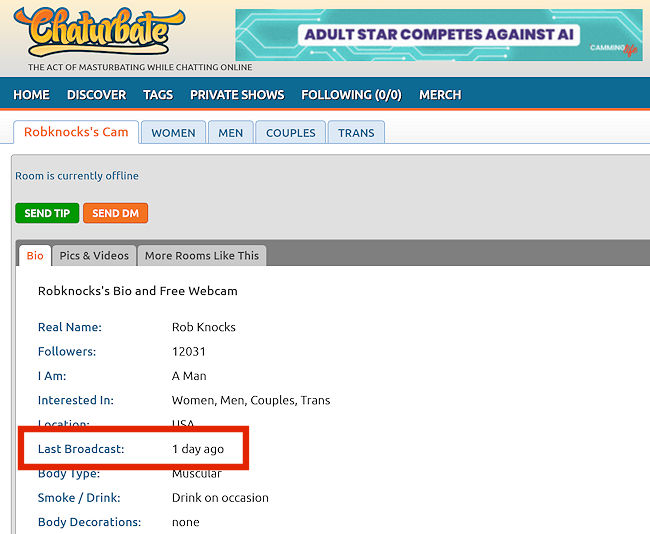Click the 'A Man' value

[189, 376]
